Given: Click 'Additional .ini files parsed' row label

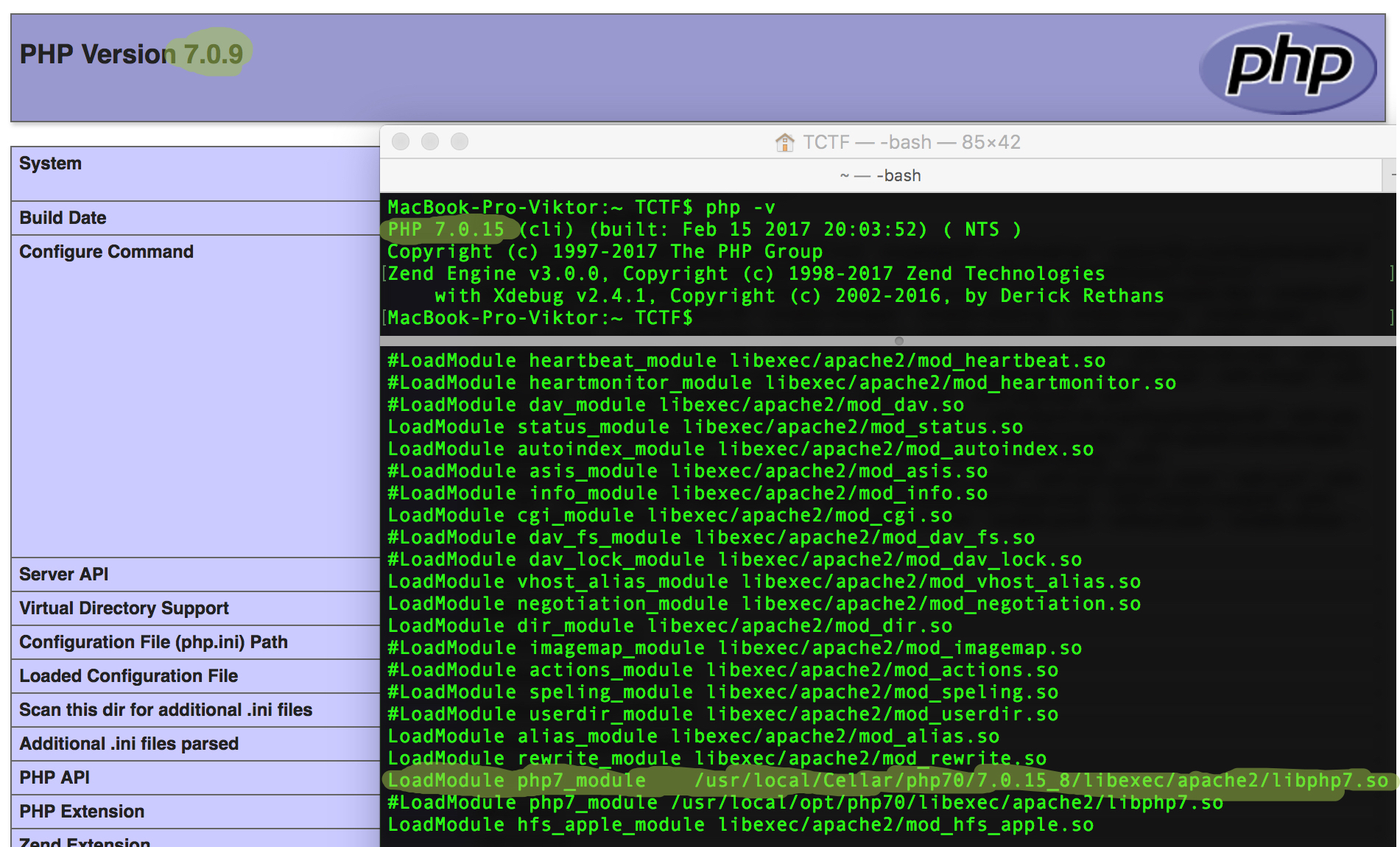Looking at the screenshot, I should click(x=129, y=744).
